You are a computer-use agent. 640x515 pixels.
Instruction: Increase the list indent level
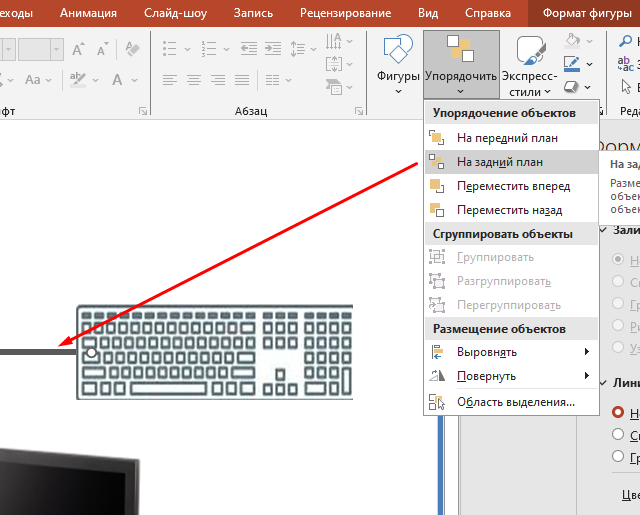click(273, 49)
